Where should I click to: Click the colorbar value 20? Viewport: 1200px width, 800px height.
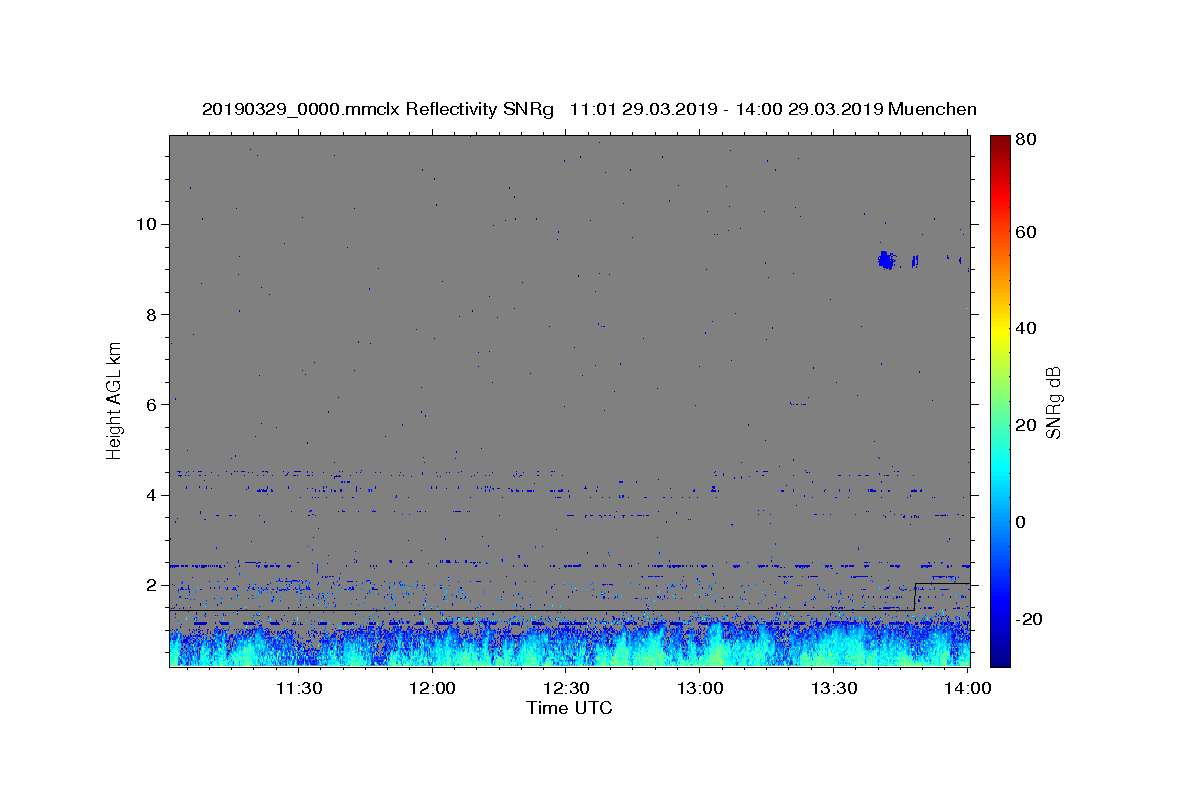point(1028,425)
